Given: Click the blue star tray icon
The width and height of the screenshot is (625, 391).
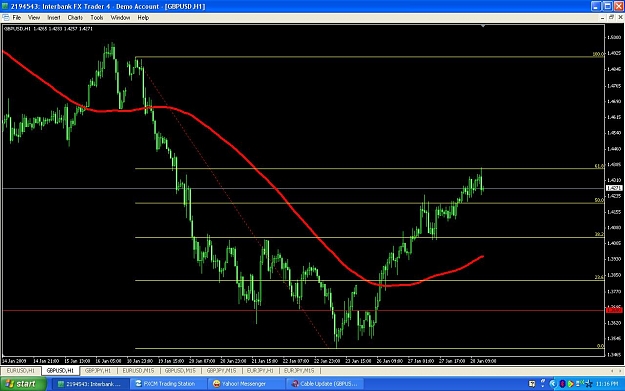Looking at the screenshot, I should [589, 384].
